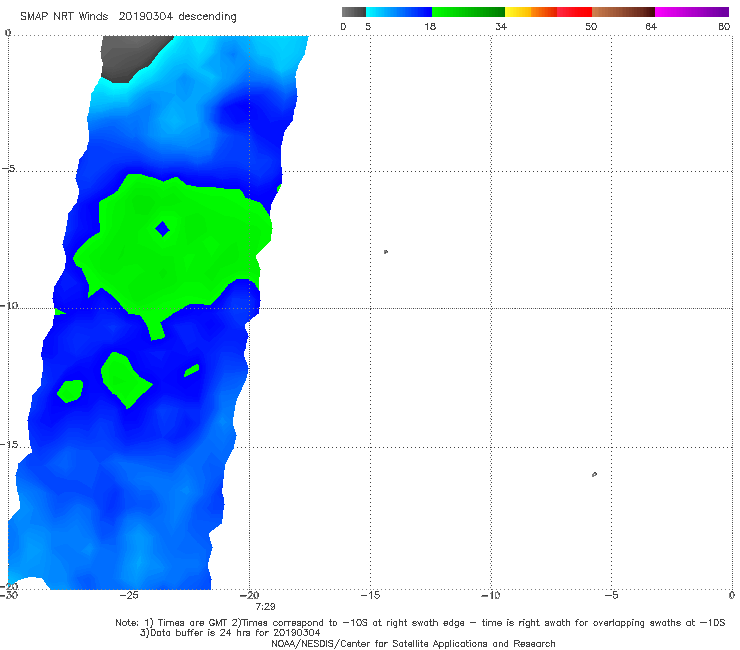Click the dark gray low-wind patch at the swath top
The height and width of the screenshot is (650, 740).
point(132,57)
